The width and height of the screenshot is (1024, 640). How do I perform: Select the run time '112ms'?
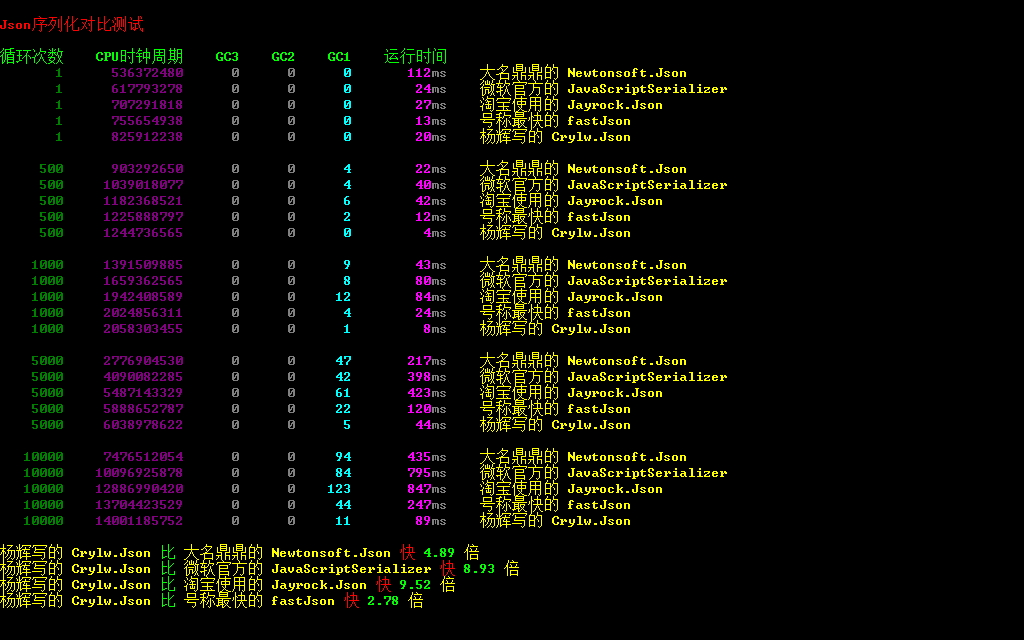coord(426,73)
